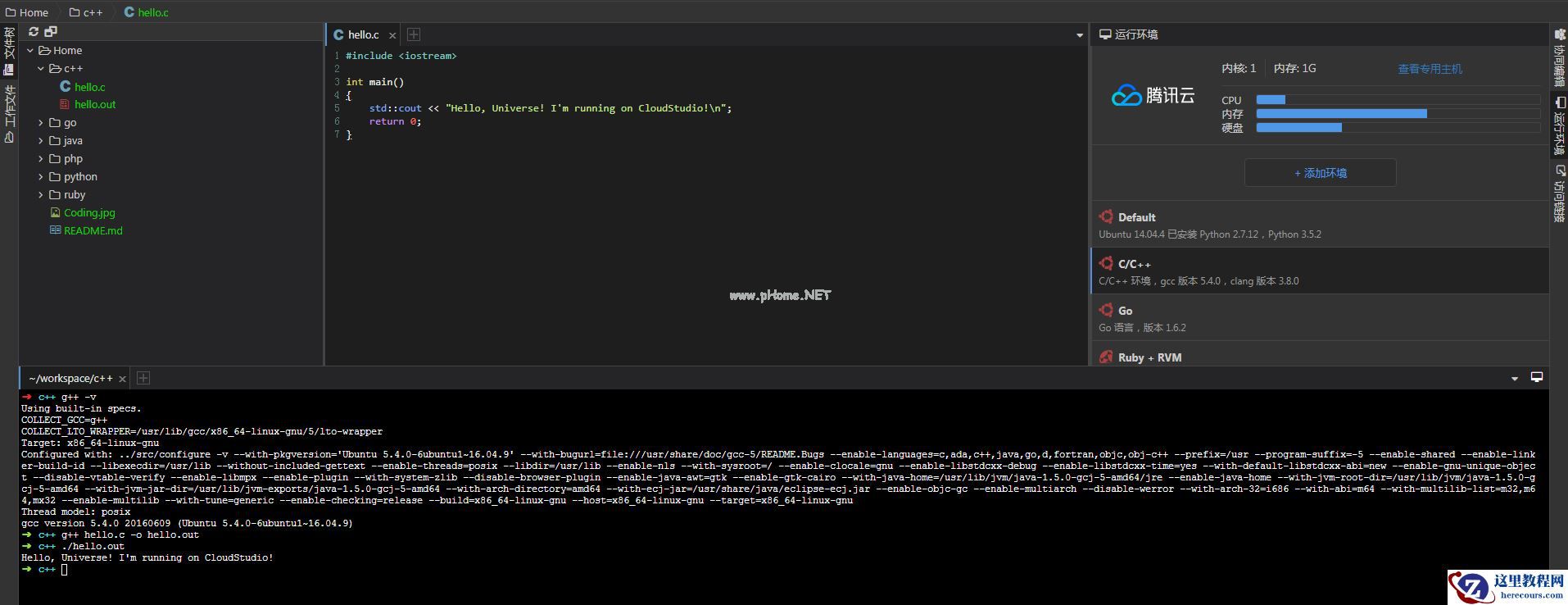The height and width of the screenshot is (605, 1568).
Task: Click 'gcc version 5.4.0' terminal line
Action: point(187,523)
